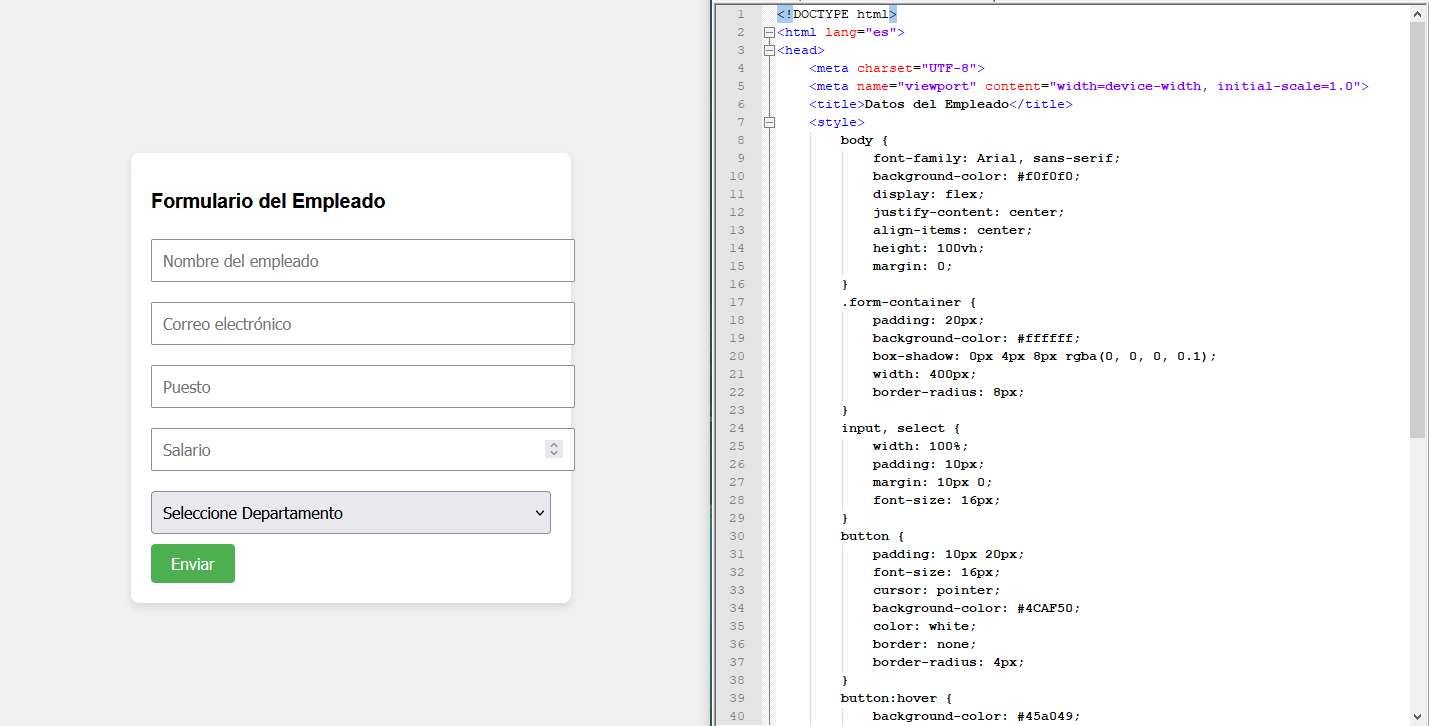Click the highlighted DOCTYPE html line
The image size is (1429, 726).
coord(836,14)
